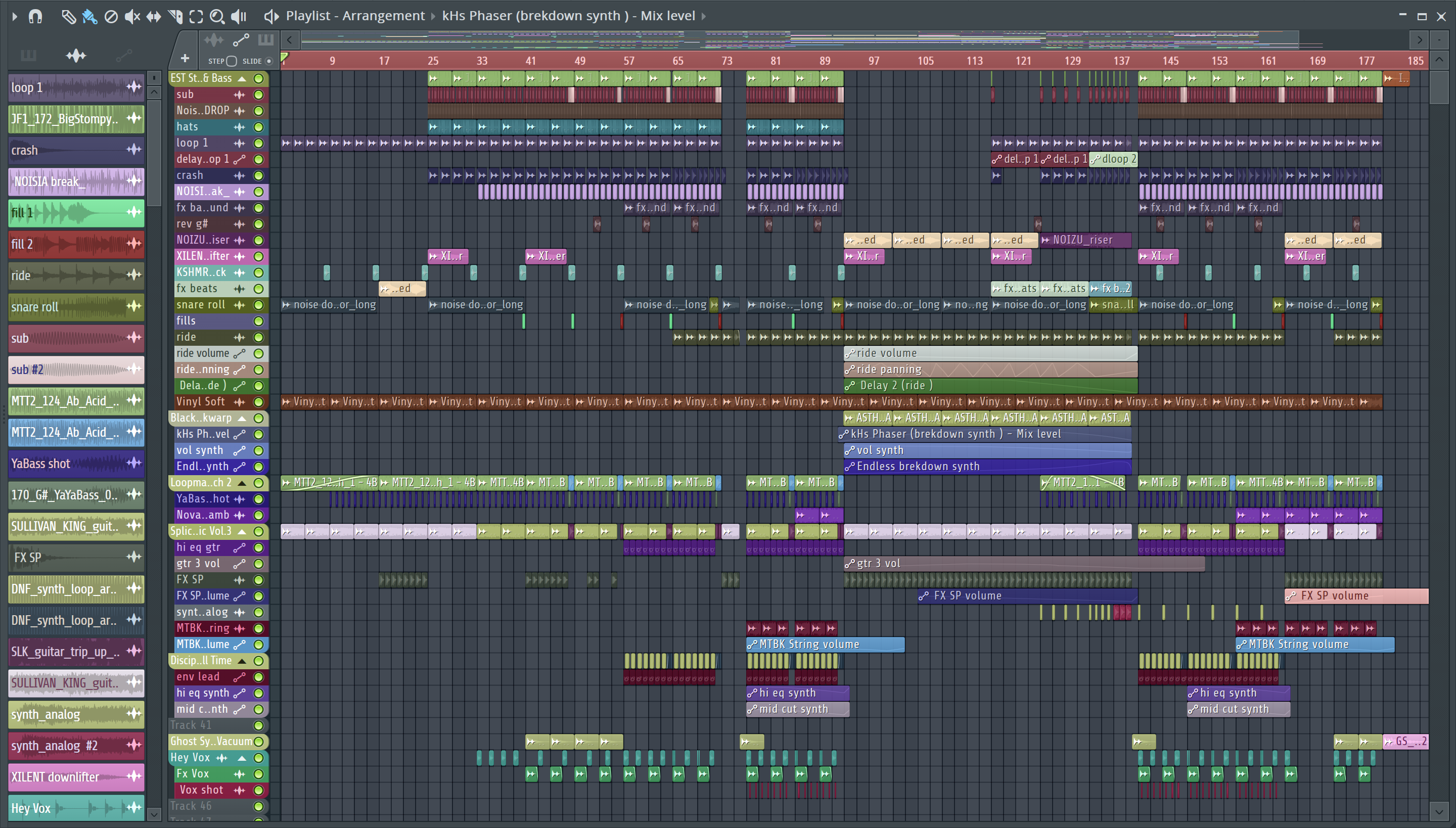This screenshot has height=828, width=1456.
Task: Click waveform icon on the hats track
Action: pos(240,127)
